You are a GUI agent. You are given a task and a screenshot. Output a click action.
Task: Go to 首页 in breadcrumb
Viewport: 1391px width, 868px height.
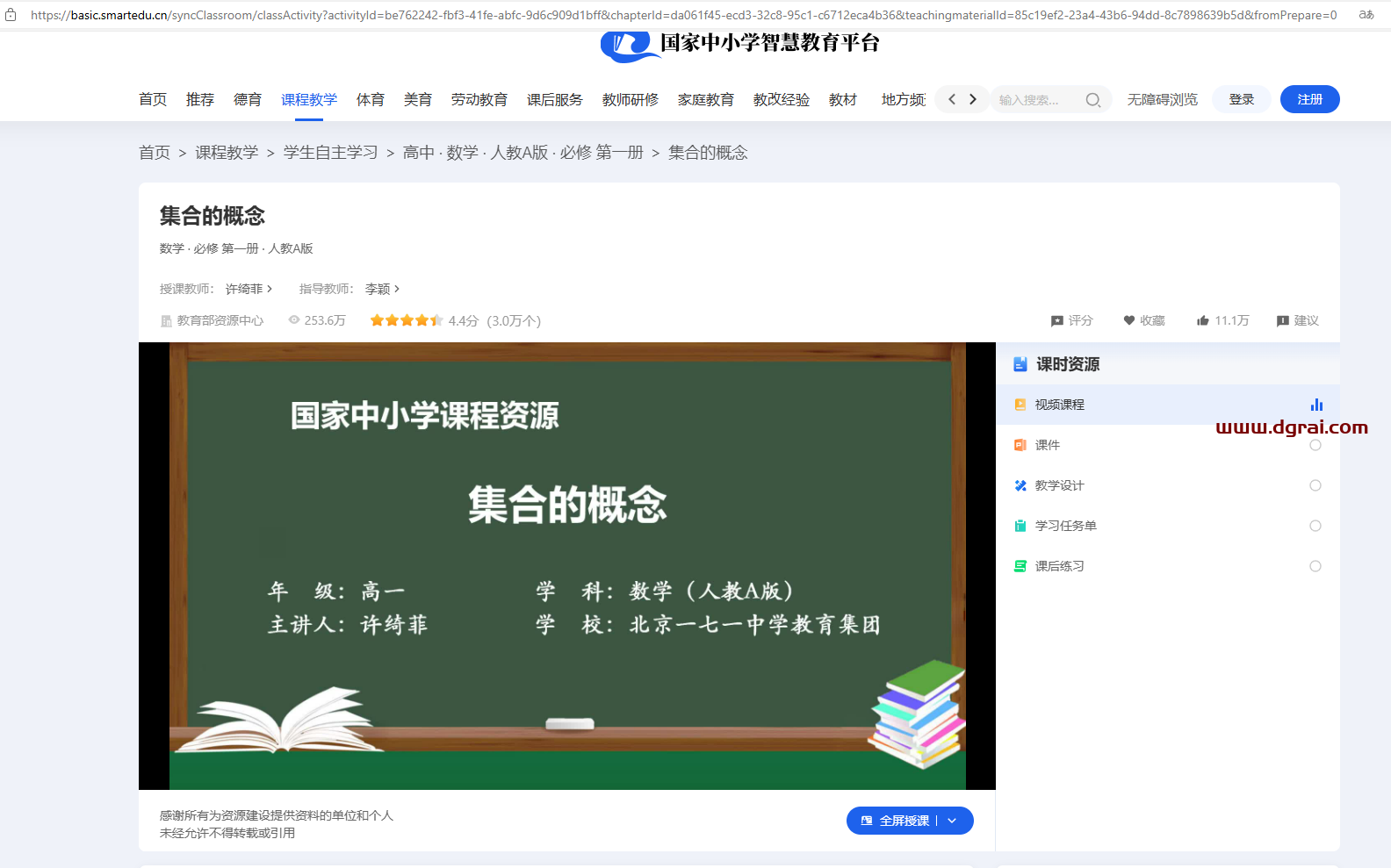coord(155,153)
